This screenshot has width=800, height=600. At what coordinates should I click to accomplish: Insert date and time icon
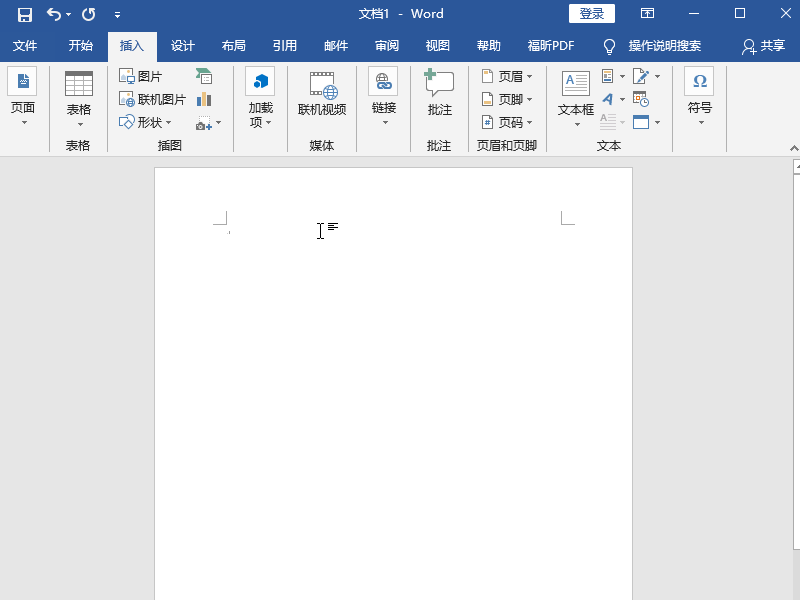pos(641,99)
